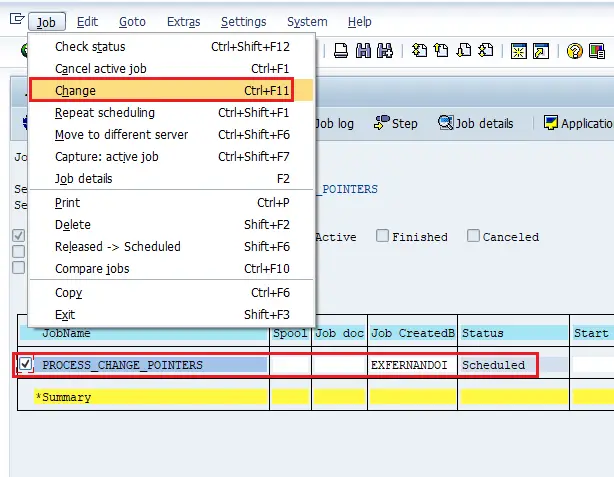Open the Help menu

(359, 22)
